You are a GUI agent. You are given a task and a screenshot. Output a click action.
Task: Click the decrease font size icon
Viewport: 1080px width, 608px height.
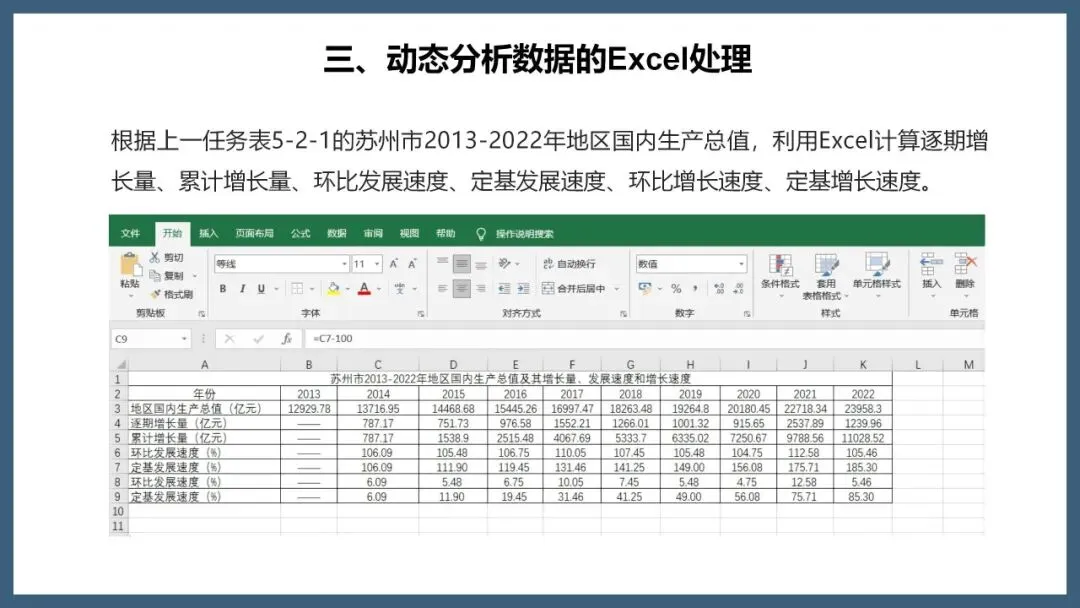point(412,264)
